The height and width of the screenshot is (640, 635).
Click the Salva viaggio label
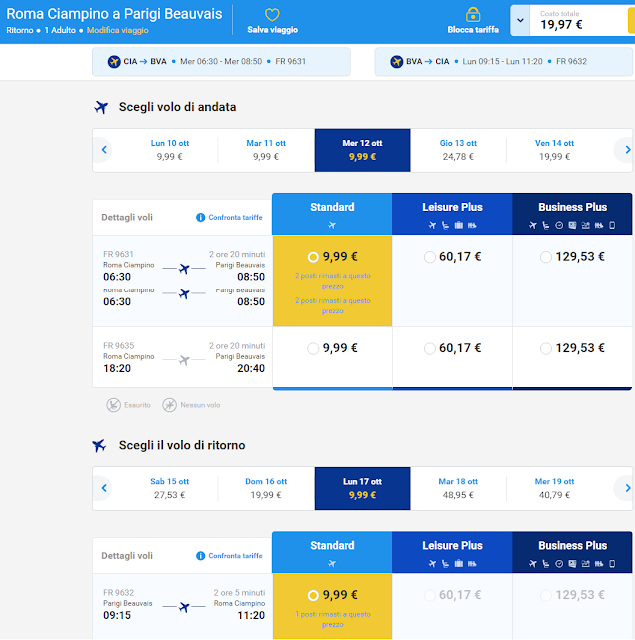click(x=273, y=30)
